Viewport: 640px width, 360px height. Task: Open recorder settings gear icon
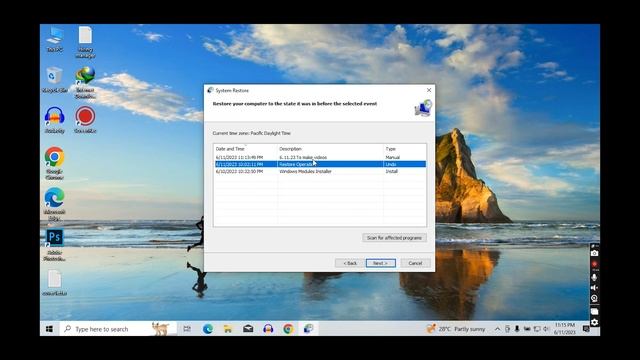(x=594, y=322)
